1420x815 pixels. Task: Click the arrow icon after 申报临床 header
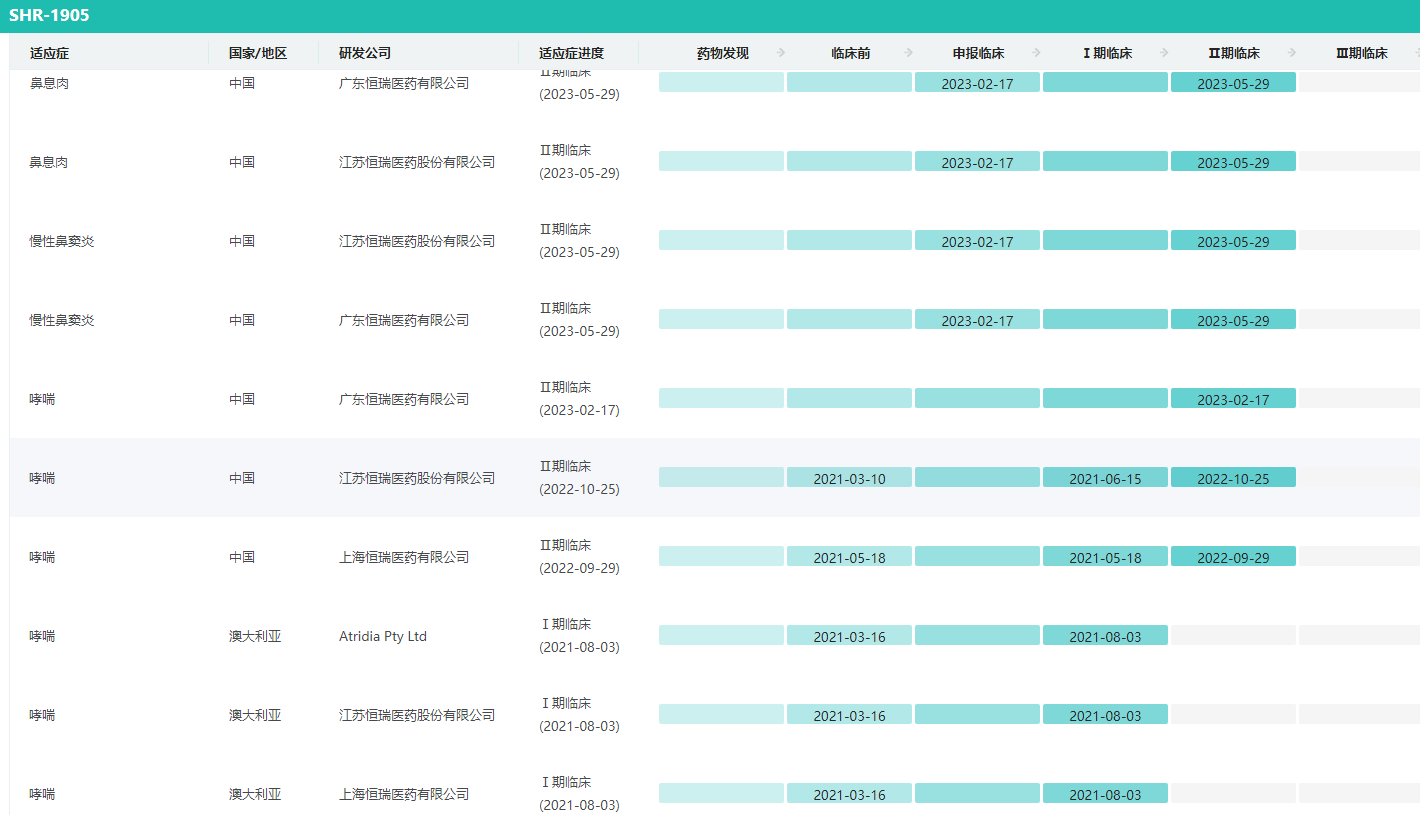click(1036, 53)
